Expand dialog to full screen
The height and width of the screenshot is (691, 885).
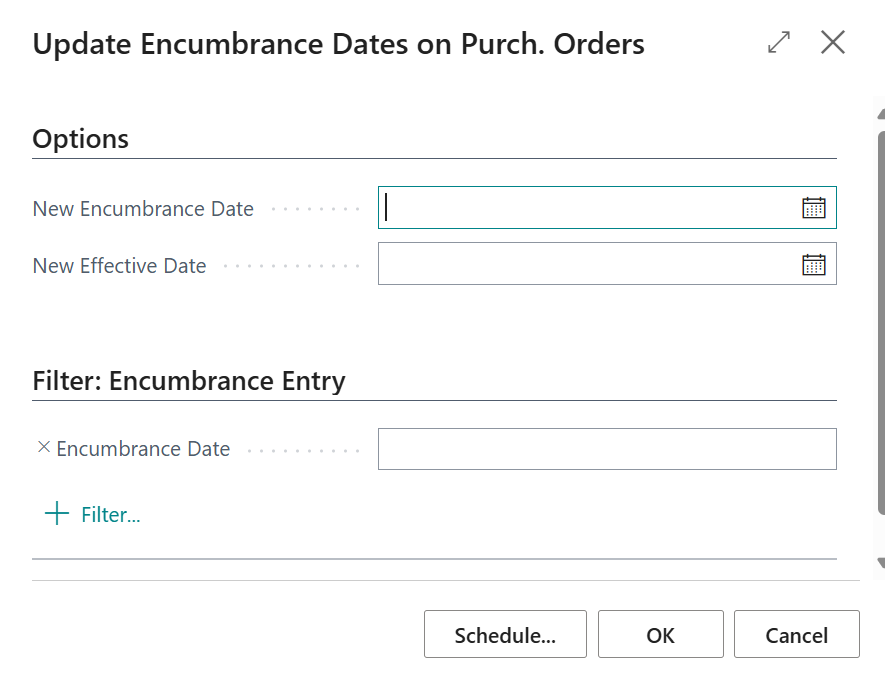(x=779, y=42)
